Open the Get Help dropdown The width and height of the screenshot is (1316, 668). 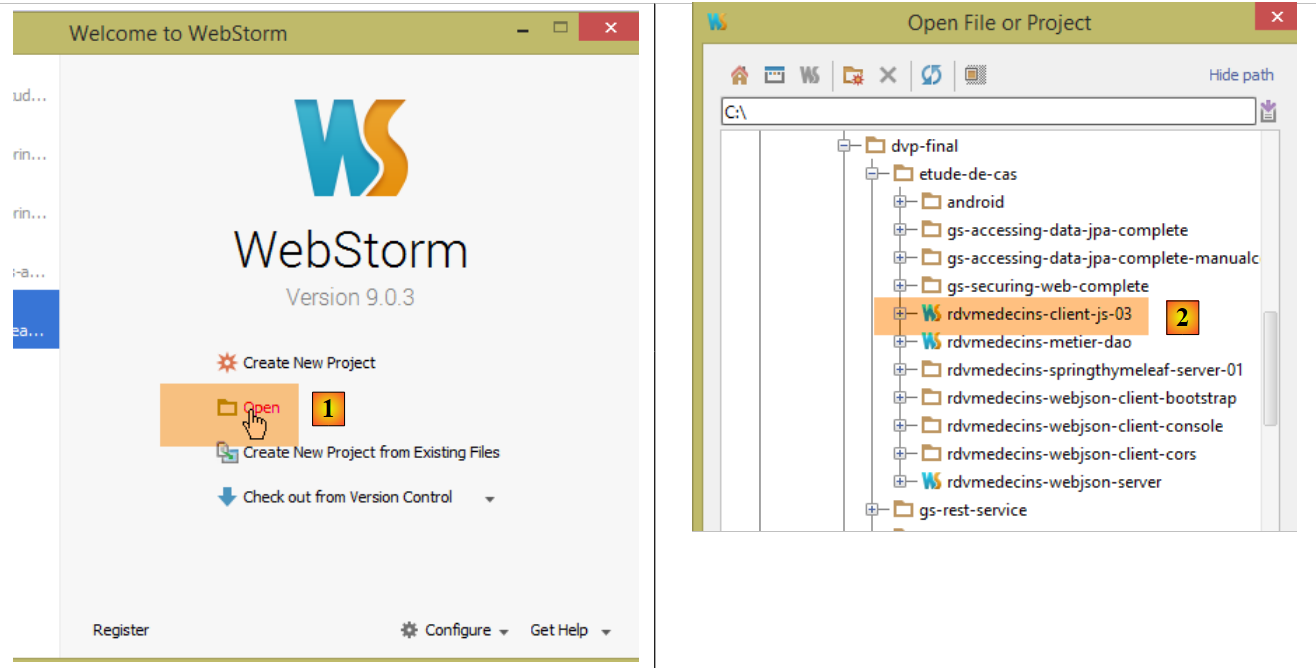(570, 630)
